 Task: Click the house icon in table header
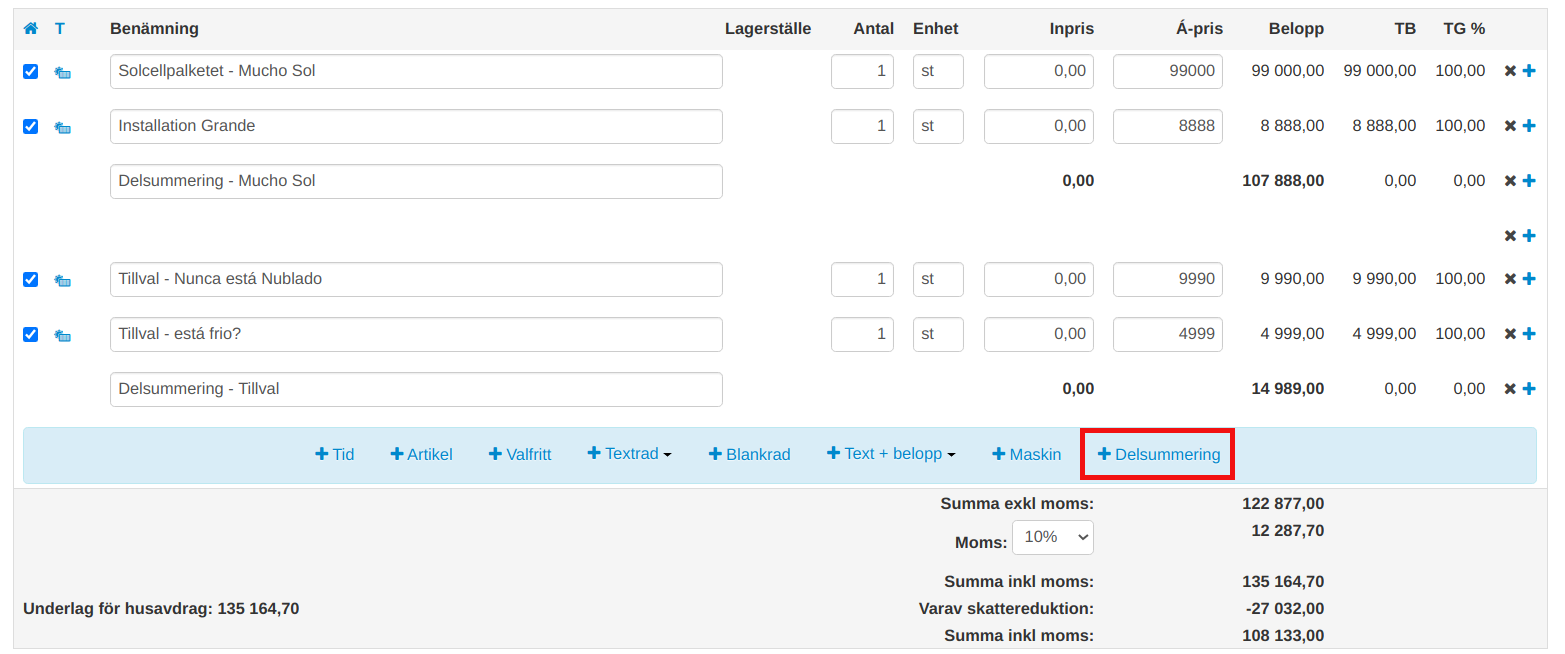coord(30,29)
